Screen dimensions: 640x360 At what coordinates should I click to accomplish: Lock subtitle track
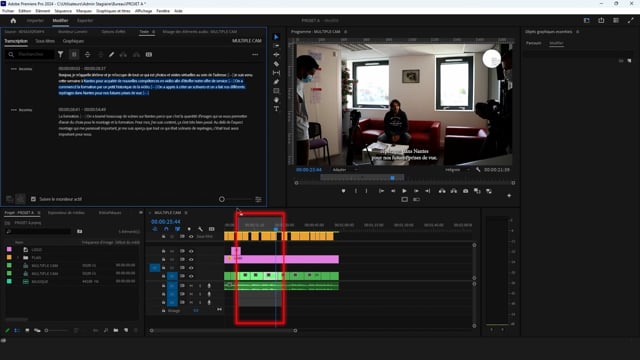163,236
